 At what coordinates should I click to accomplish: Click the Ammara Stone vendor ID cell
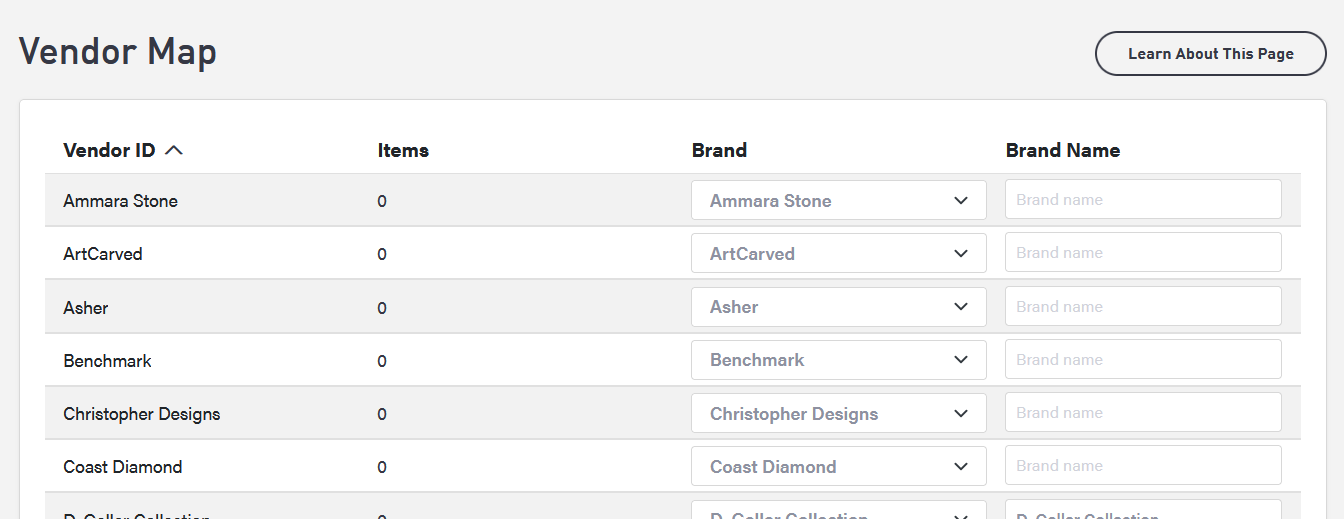pyautogui.click(x=120, y=201)
